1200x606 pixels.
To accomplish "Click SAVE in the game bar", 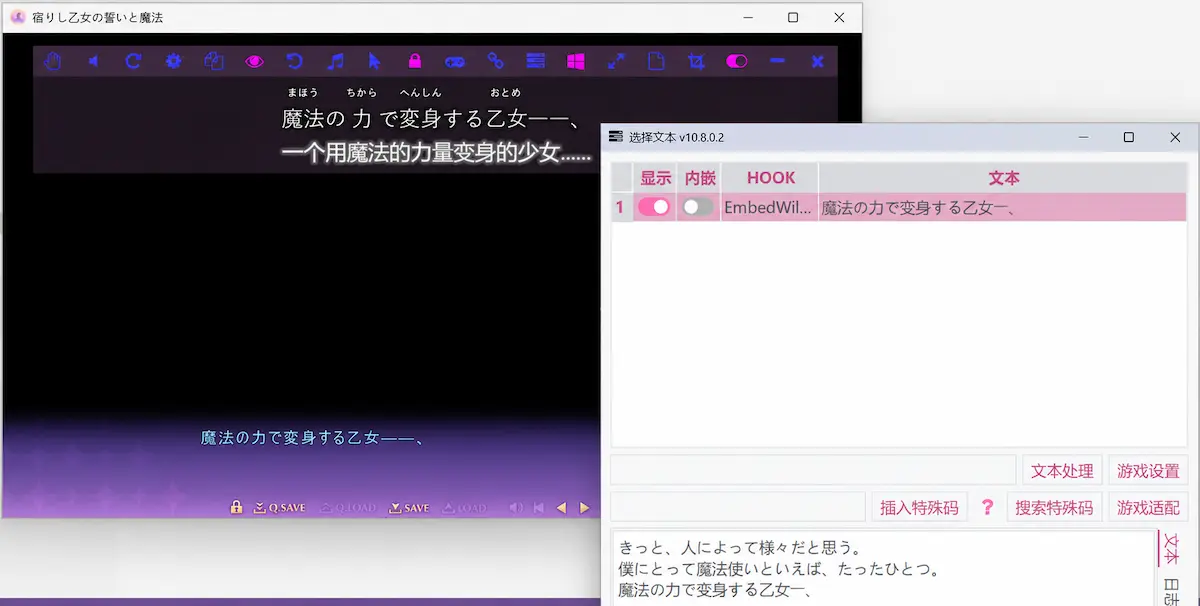I will click(409, 508).
